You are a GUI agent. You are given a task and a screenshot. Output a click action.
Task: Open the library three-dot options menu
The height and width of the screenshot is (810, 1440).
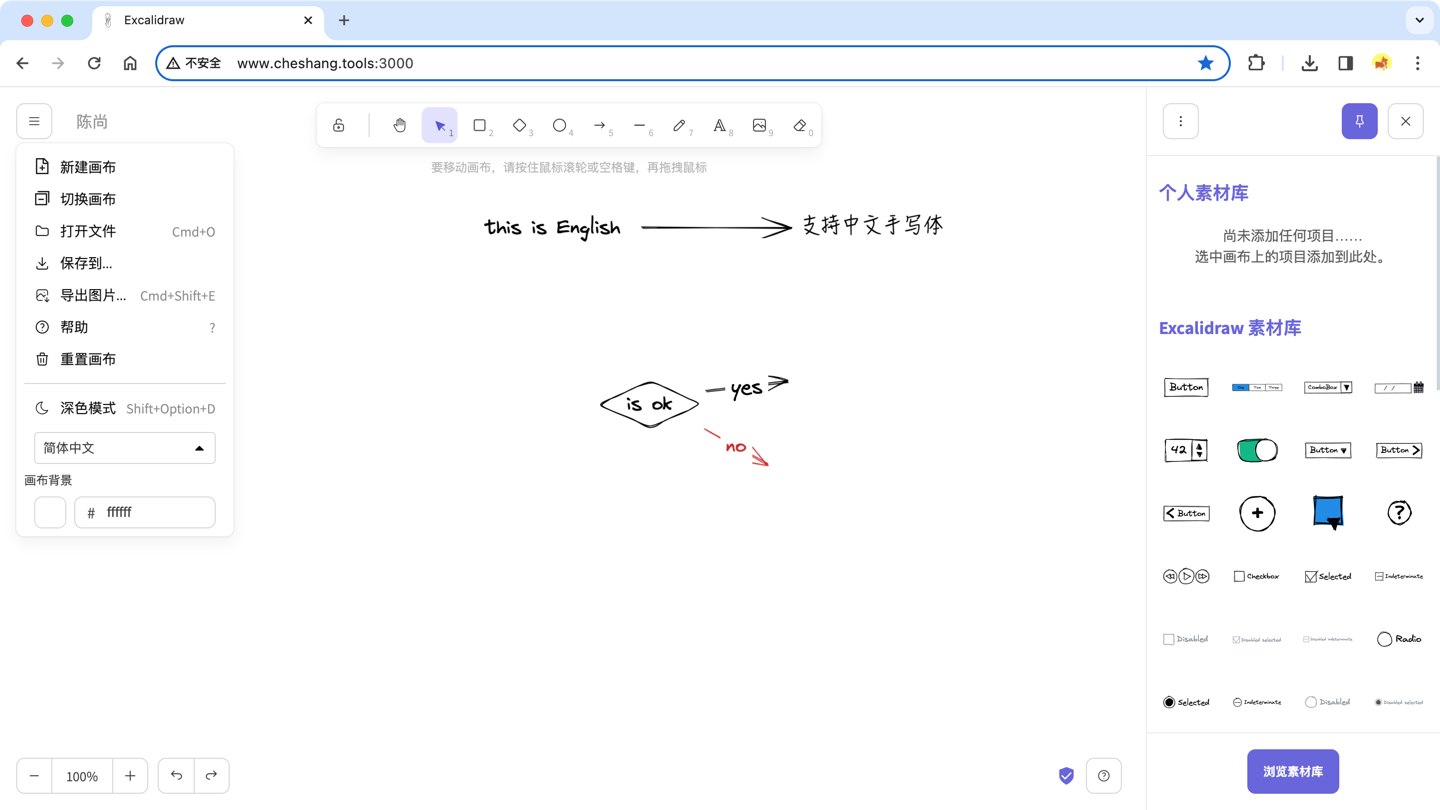[x=1181, y=121]
